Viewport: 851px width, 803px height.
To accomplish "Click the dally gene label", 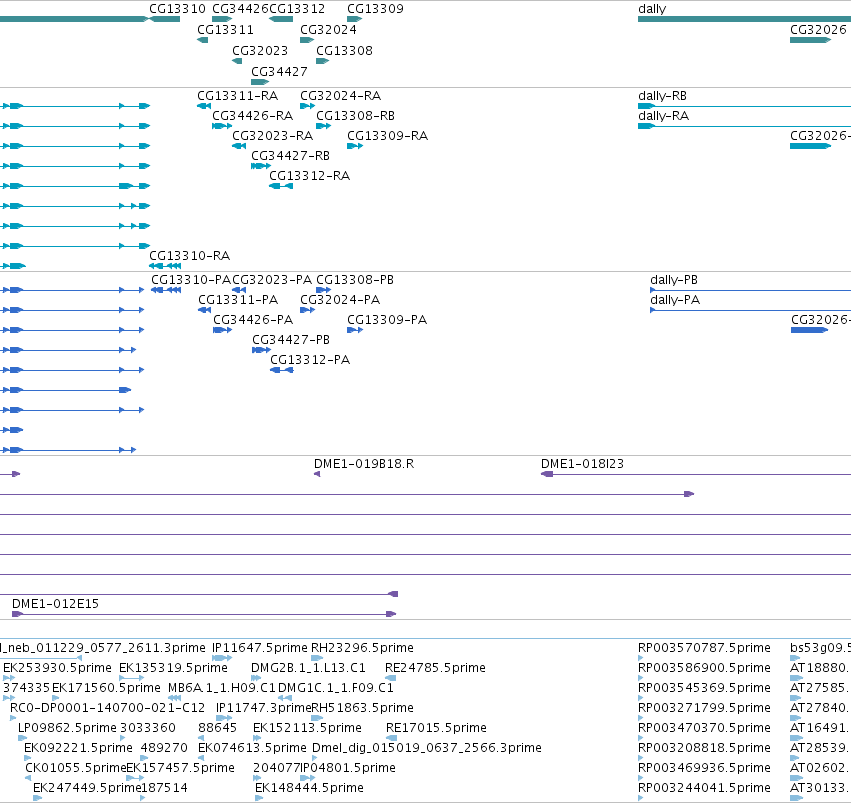I will 652,9.
